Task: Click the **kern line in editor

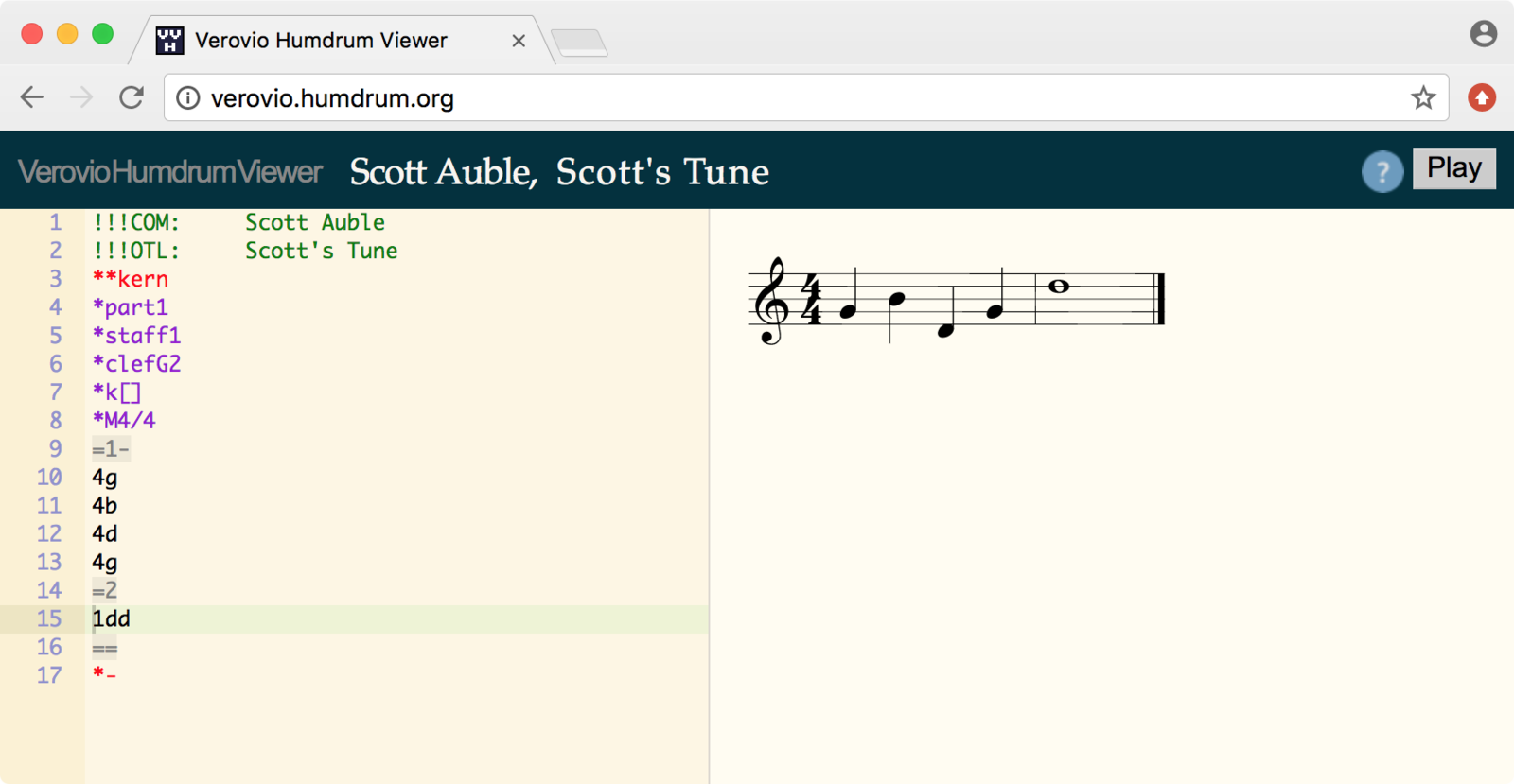Action: [131, 279]
